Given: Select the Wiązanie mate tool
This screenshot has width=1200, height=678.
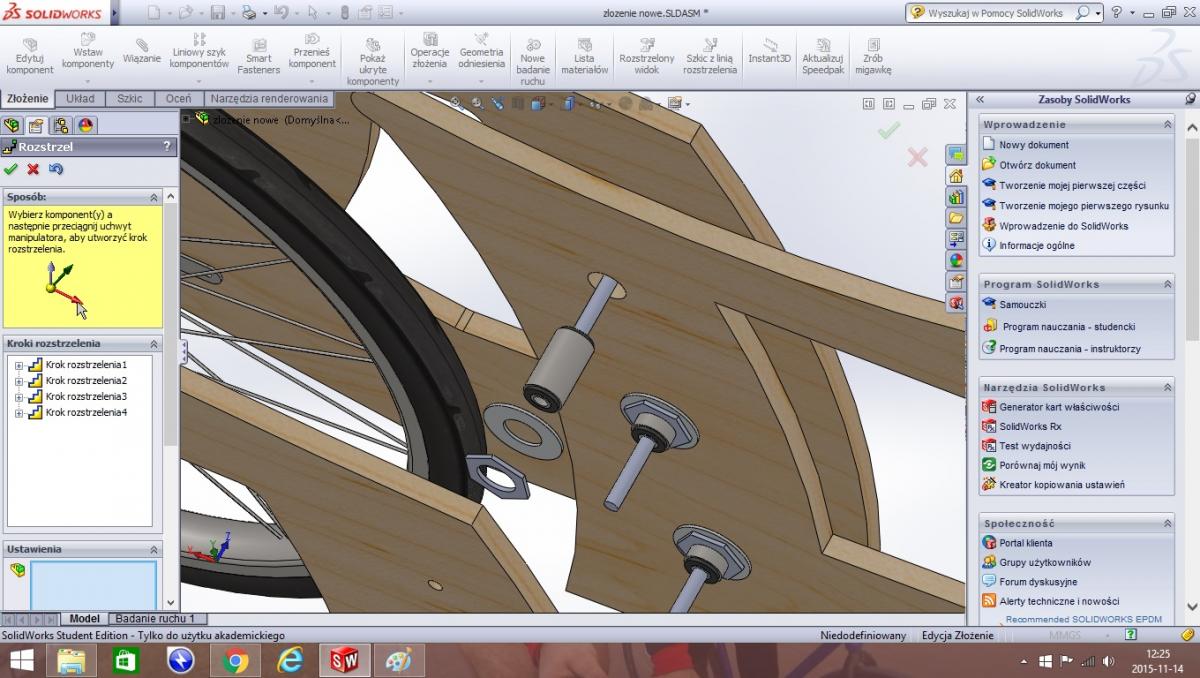Looking at the screenshot, I should coord(142,51).
